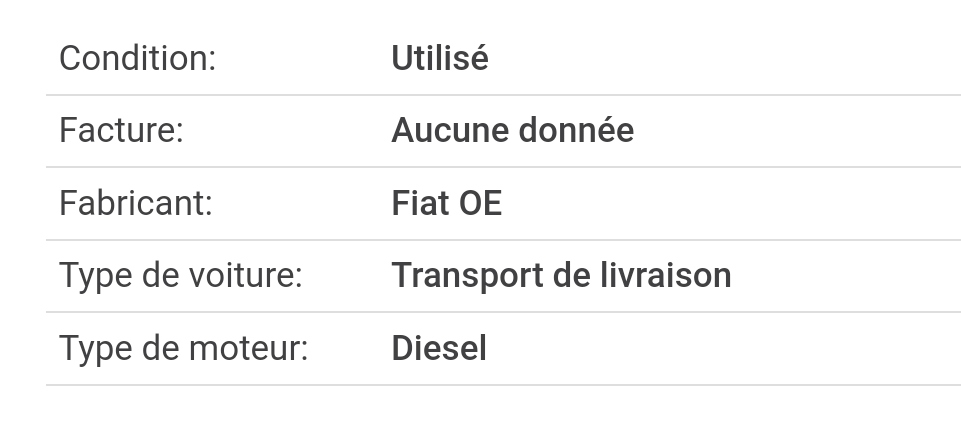Click the "Fabricant:" label

click(135, 203)
